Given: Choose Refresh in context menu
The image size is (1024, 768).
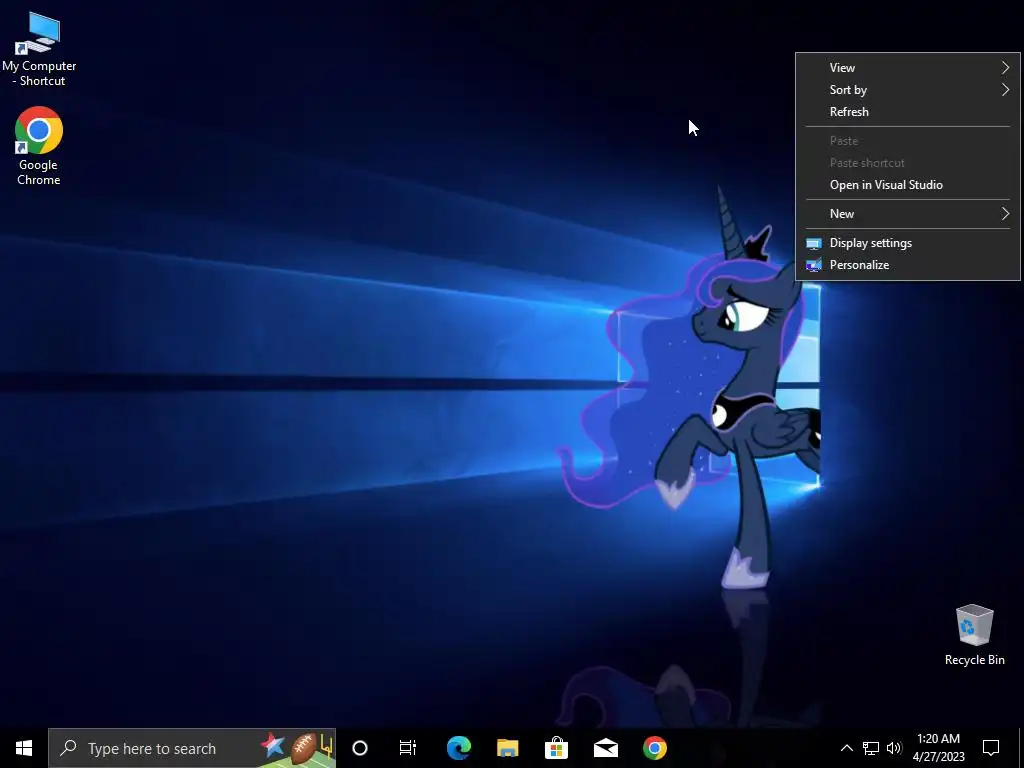Looking at the screenshot, I should [908, 112].
